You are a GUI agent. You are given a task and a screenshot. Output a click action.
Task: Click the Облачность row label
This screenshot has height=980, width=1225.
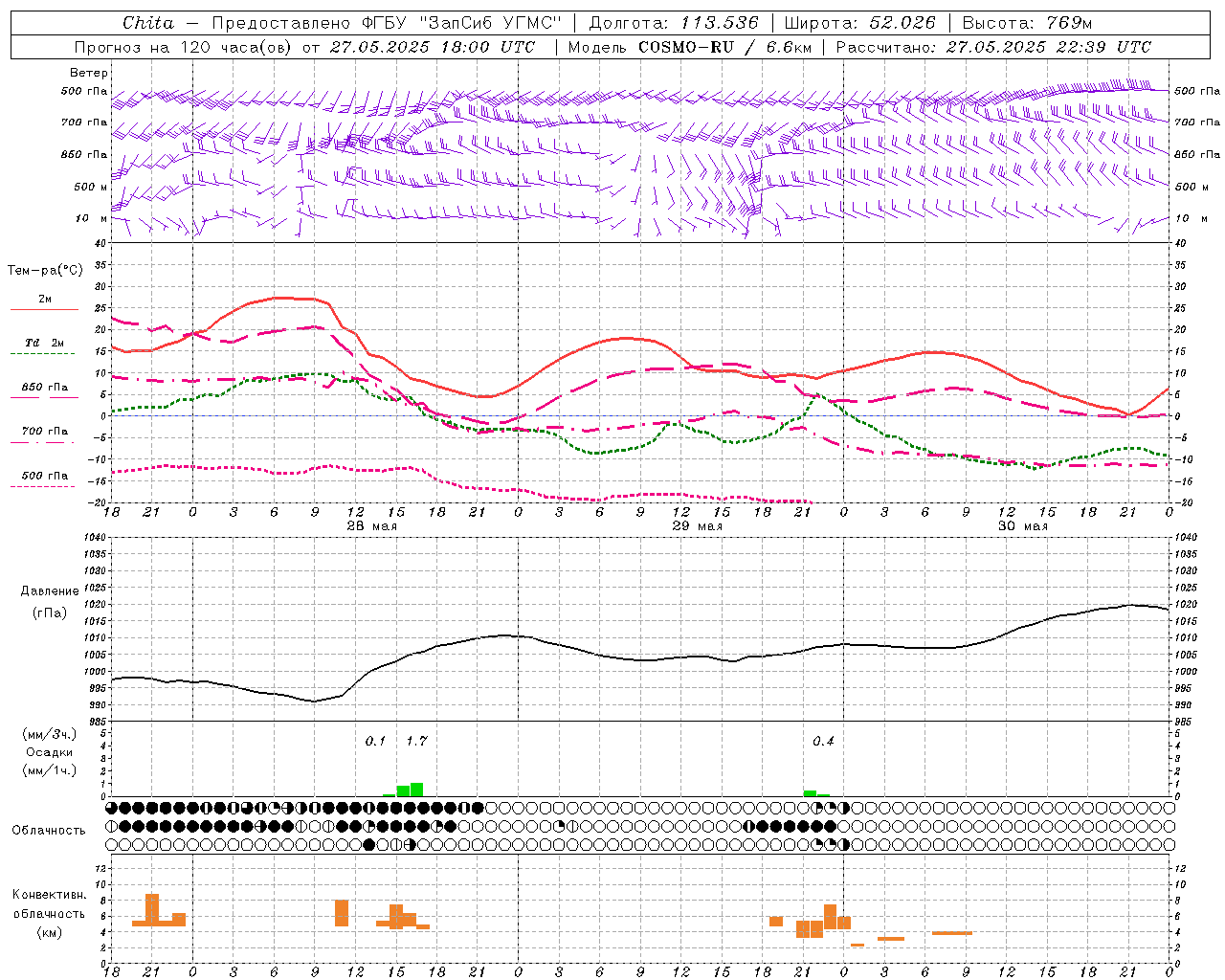(x=49, y=830)
